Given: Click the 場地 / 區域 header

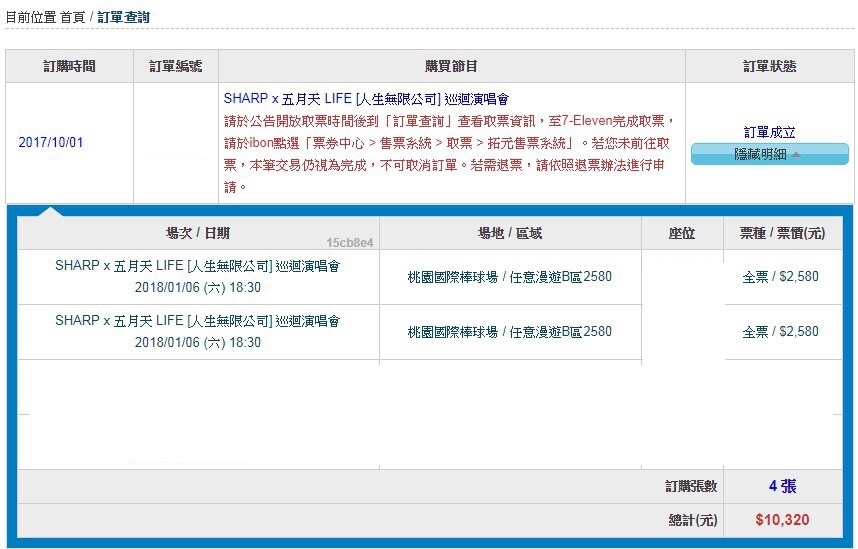Looking at the screenshot, I should pyautogui.click(x=510, y=233).
